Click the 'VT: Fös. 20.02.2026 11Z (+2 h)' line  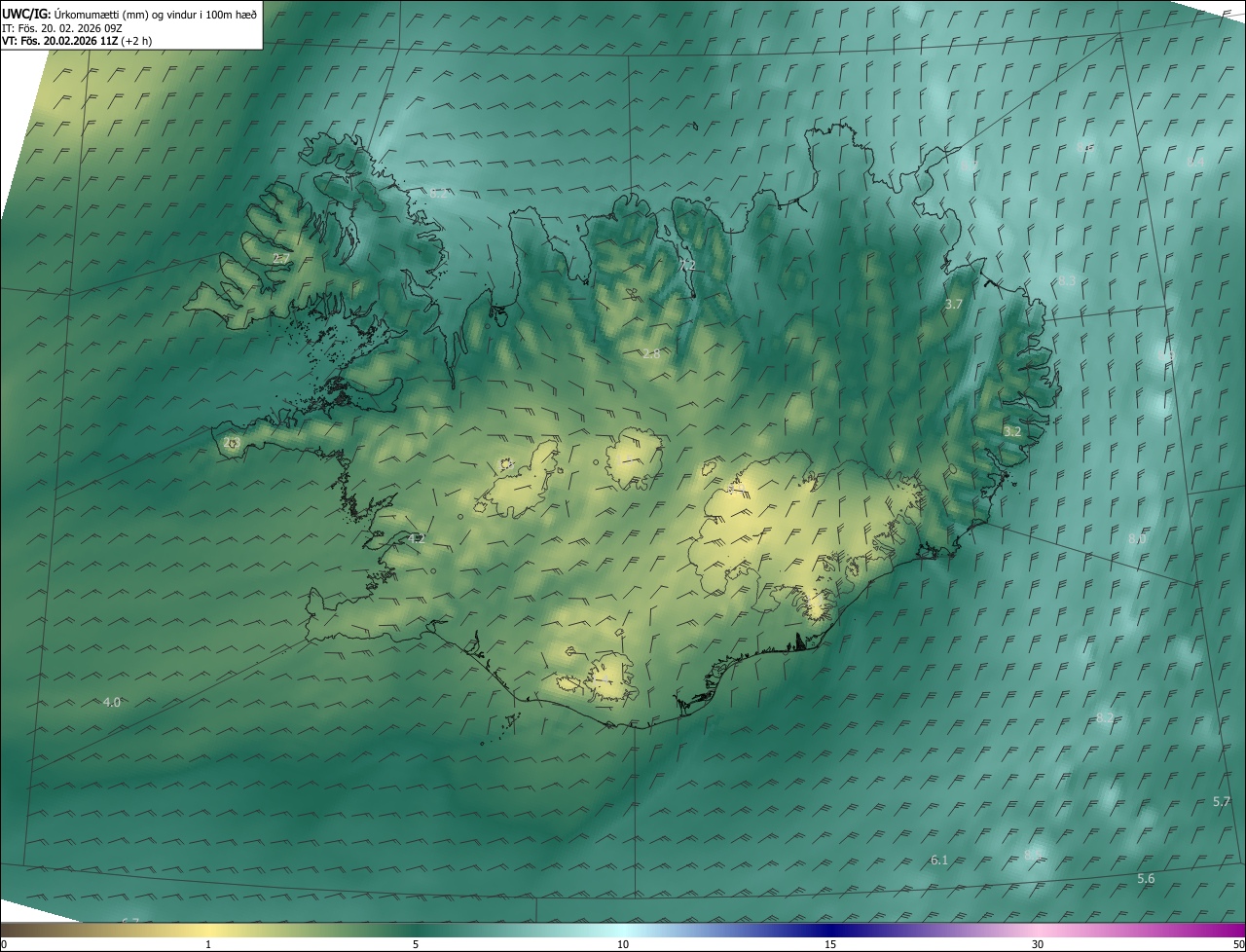point(77,41)
